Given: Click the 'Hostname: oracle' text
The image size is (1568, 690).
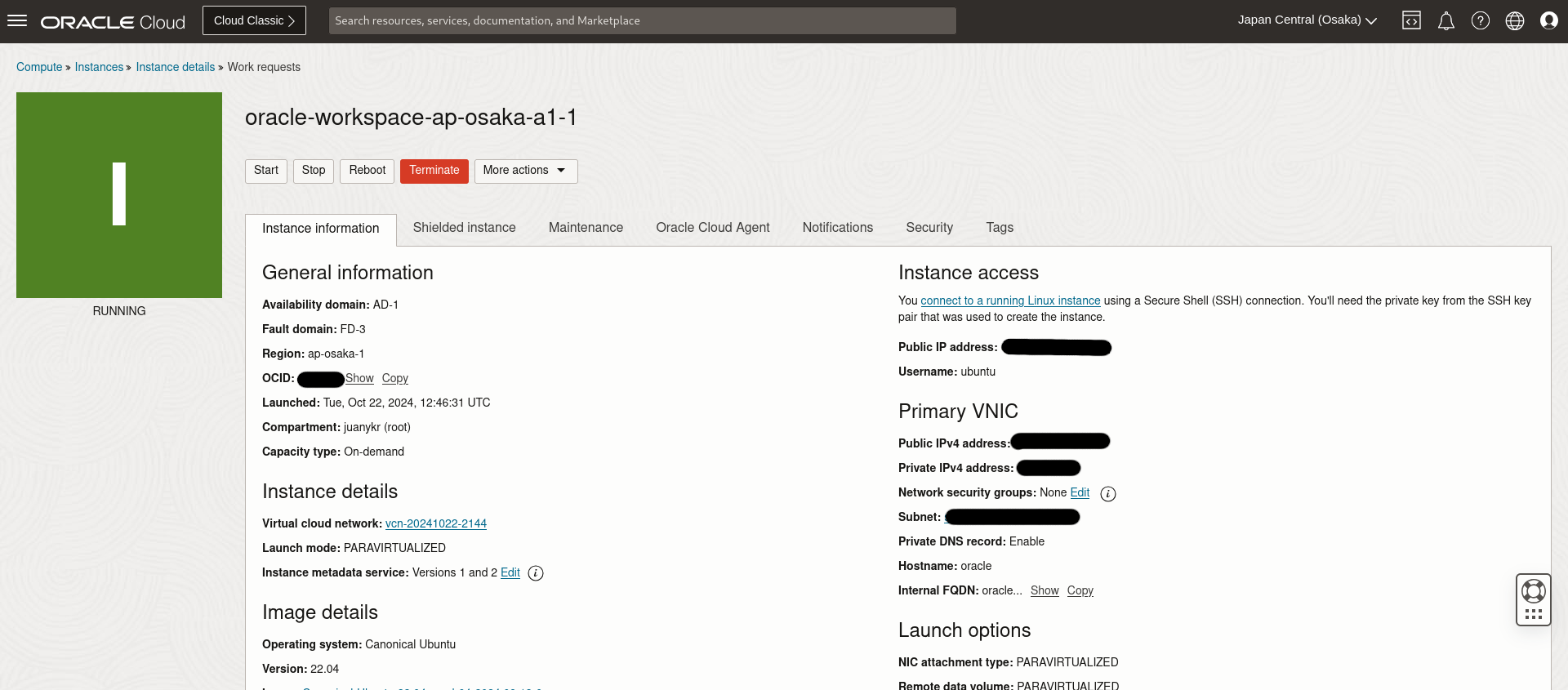Looking at the screenshot, I should point(945,566).
